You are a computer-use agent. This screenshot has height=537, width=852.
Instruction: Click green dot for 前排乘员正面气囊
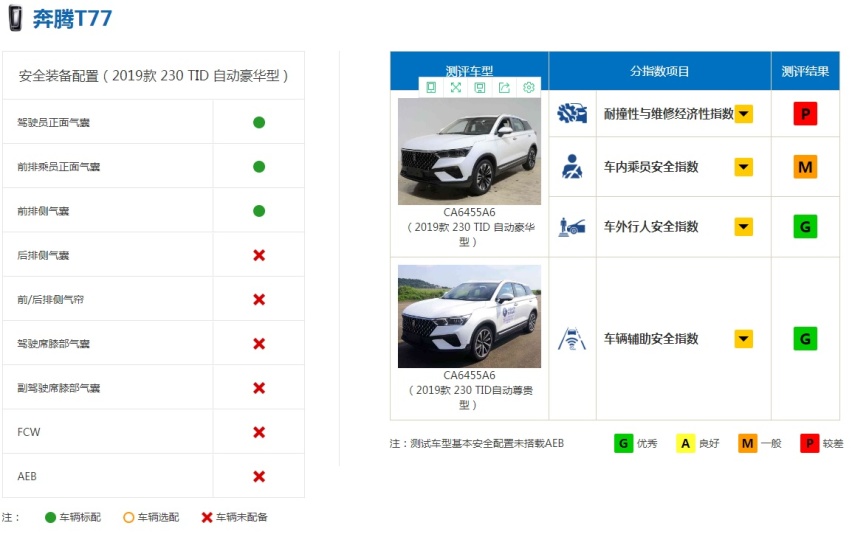click(259, 166)
